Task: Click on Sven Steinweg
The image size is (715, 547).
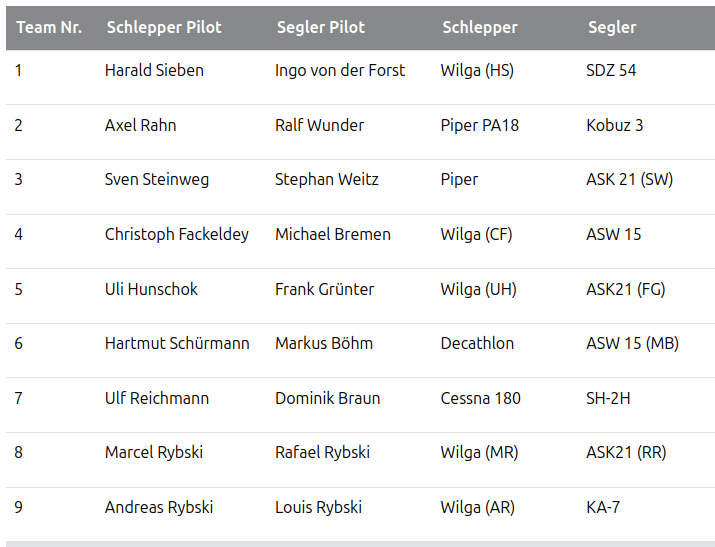Action: coord(157,180)
